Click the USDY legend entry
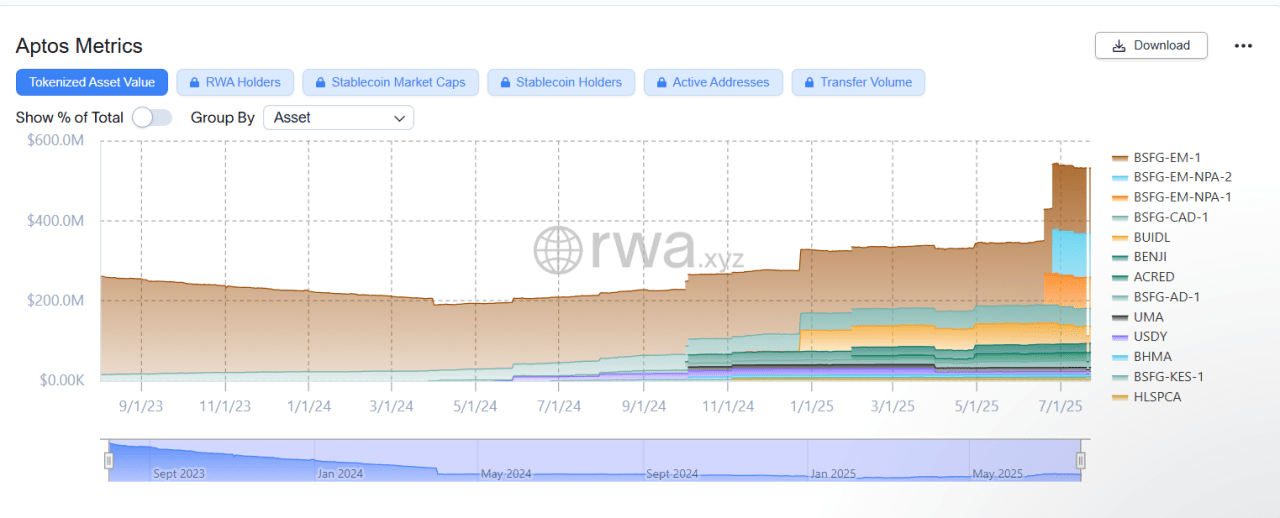Image resolution: width=1280 pixels, height=518 pixels. 1150,337
